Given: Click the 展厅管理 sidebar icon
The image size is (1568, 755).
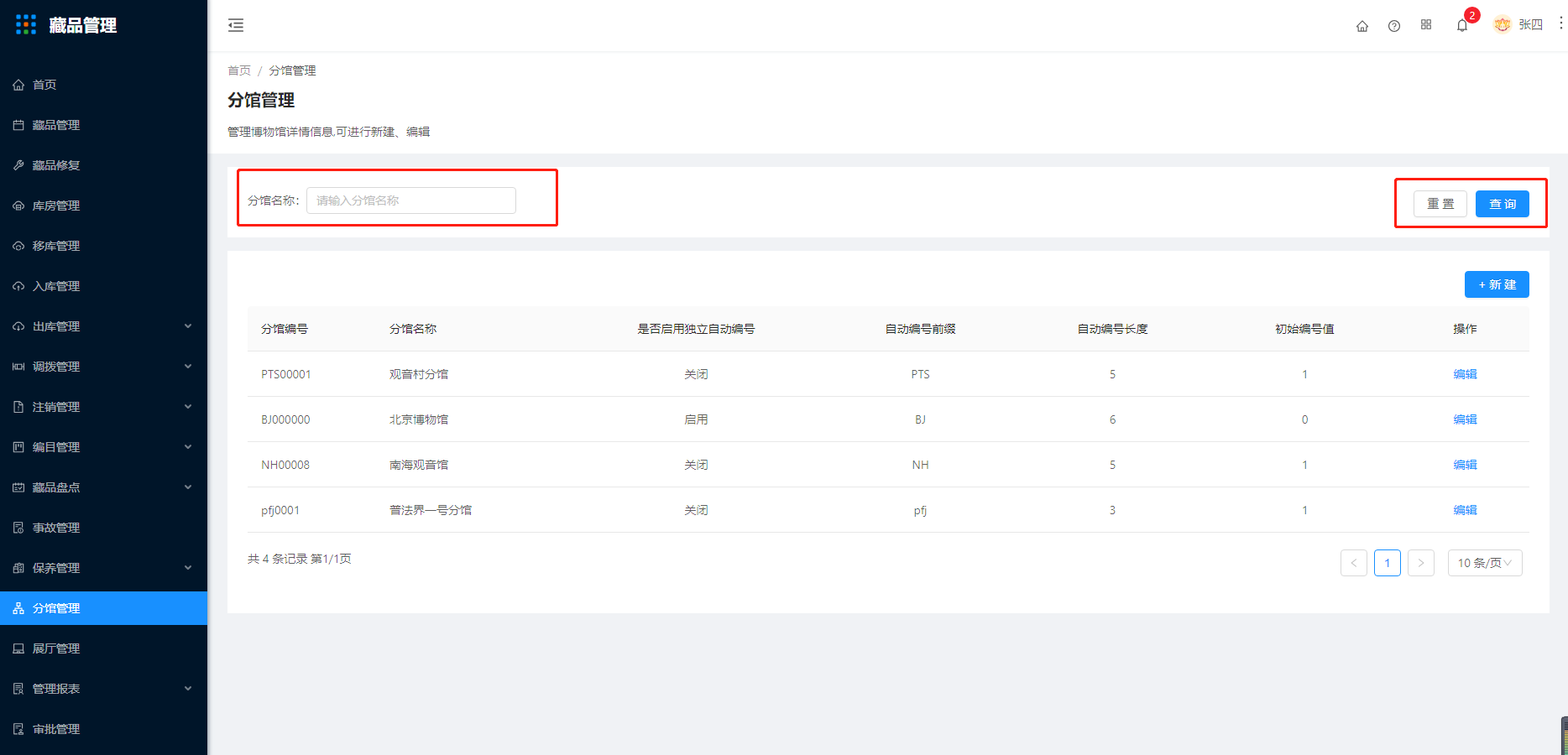Looking at the screenshot, I should click(x=18, y=648).
